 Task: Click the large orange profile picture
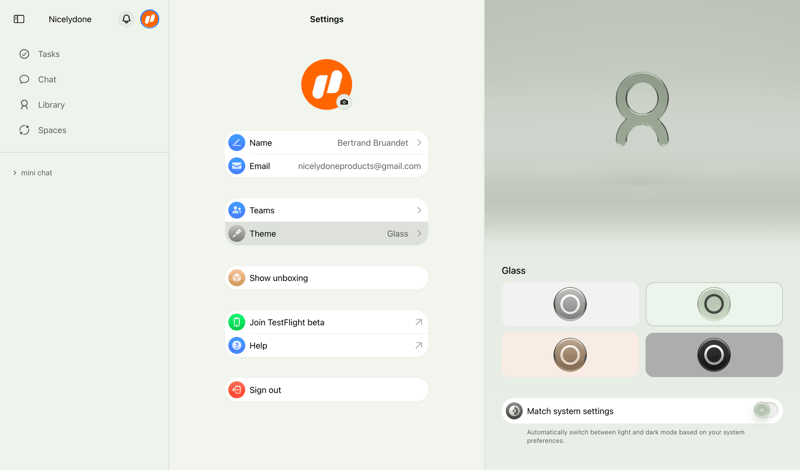(x=327, y=84)
